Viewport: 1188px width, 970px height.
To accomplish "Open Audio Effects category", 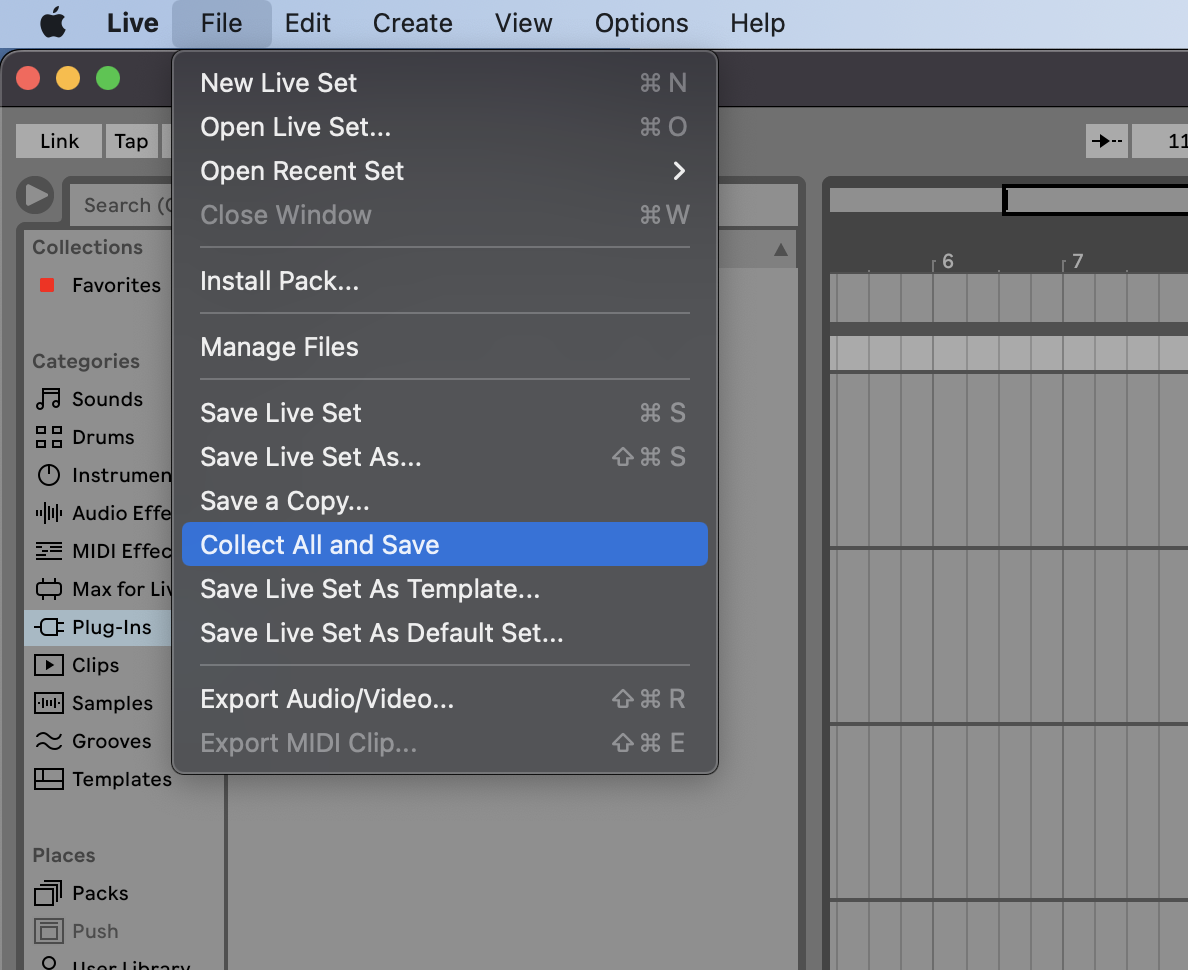I will tap(98, 513).
